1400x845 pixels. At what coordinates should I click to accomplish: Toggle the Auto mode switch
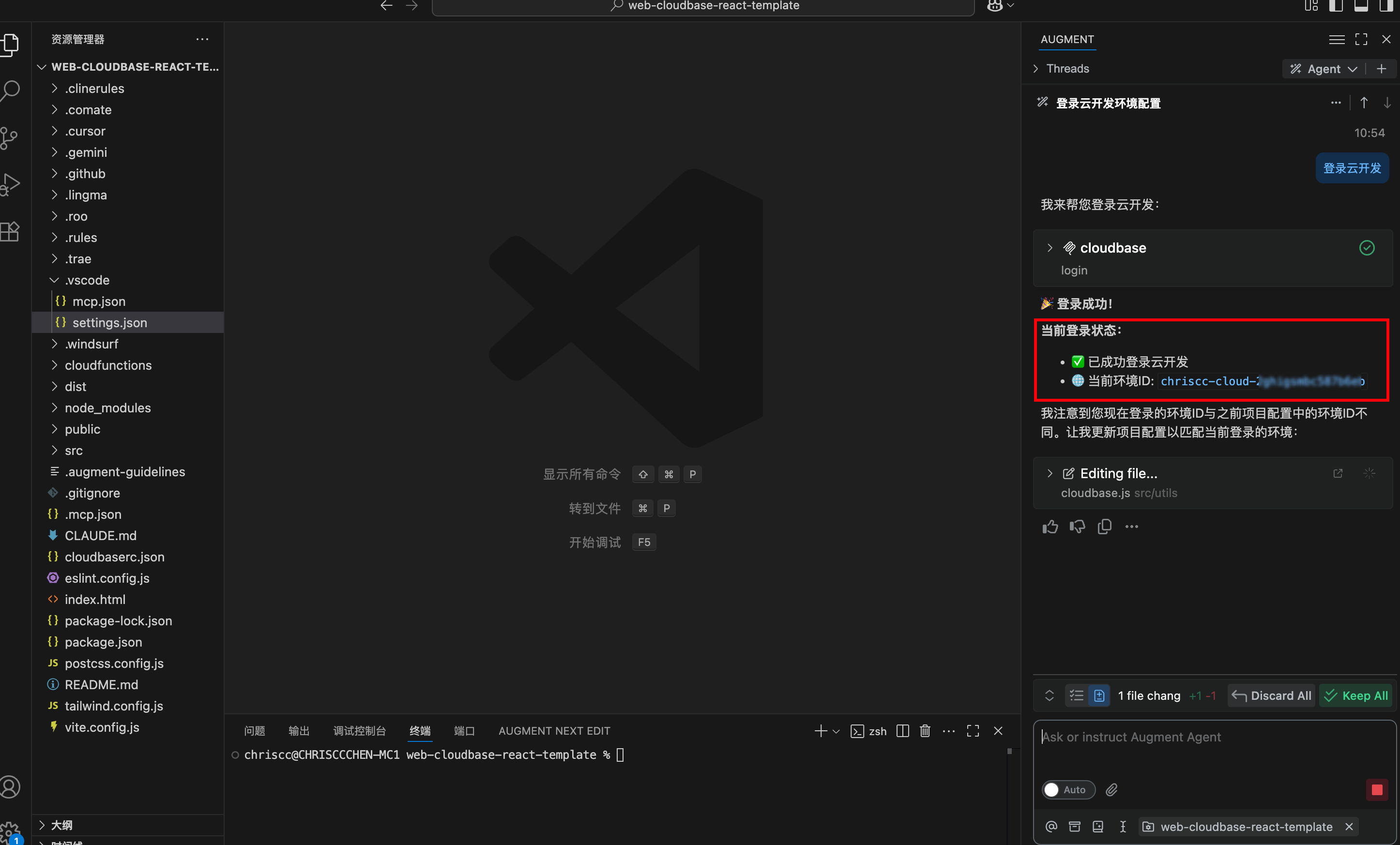(1068, 789)
